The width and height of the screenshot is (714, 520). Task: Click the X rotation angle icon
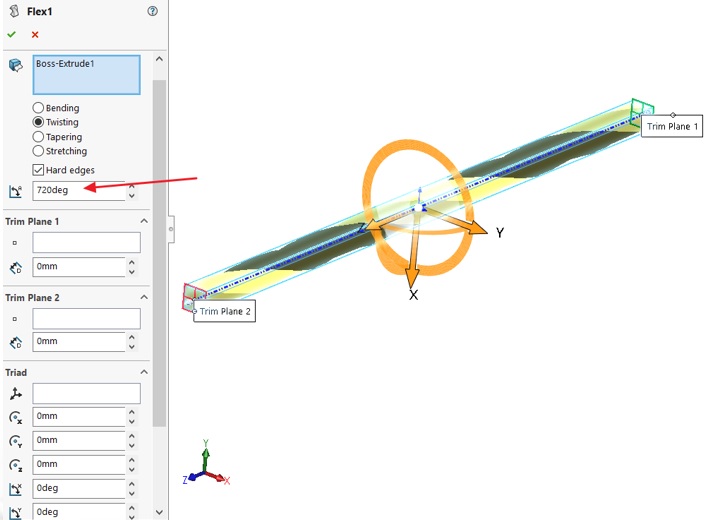pos(15,489)
